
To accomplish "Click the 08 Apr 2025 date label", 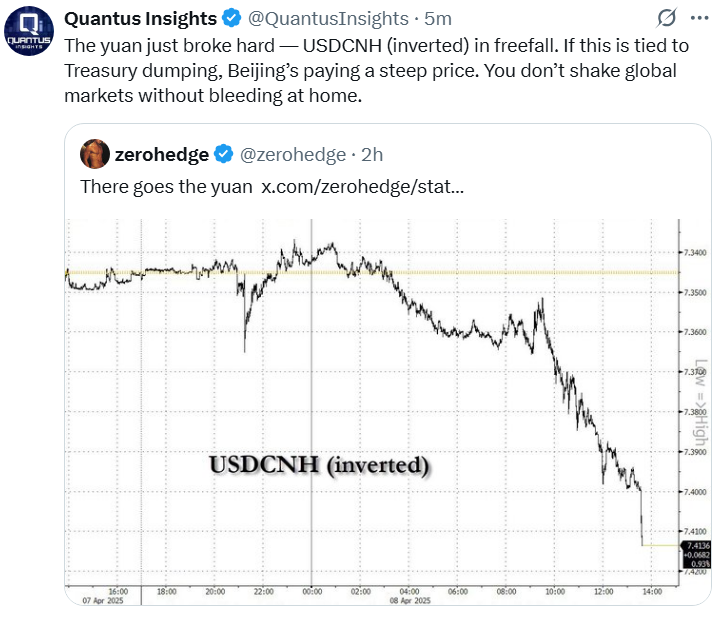I will click(x=410, y=600).
